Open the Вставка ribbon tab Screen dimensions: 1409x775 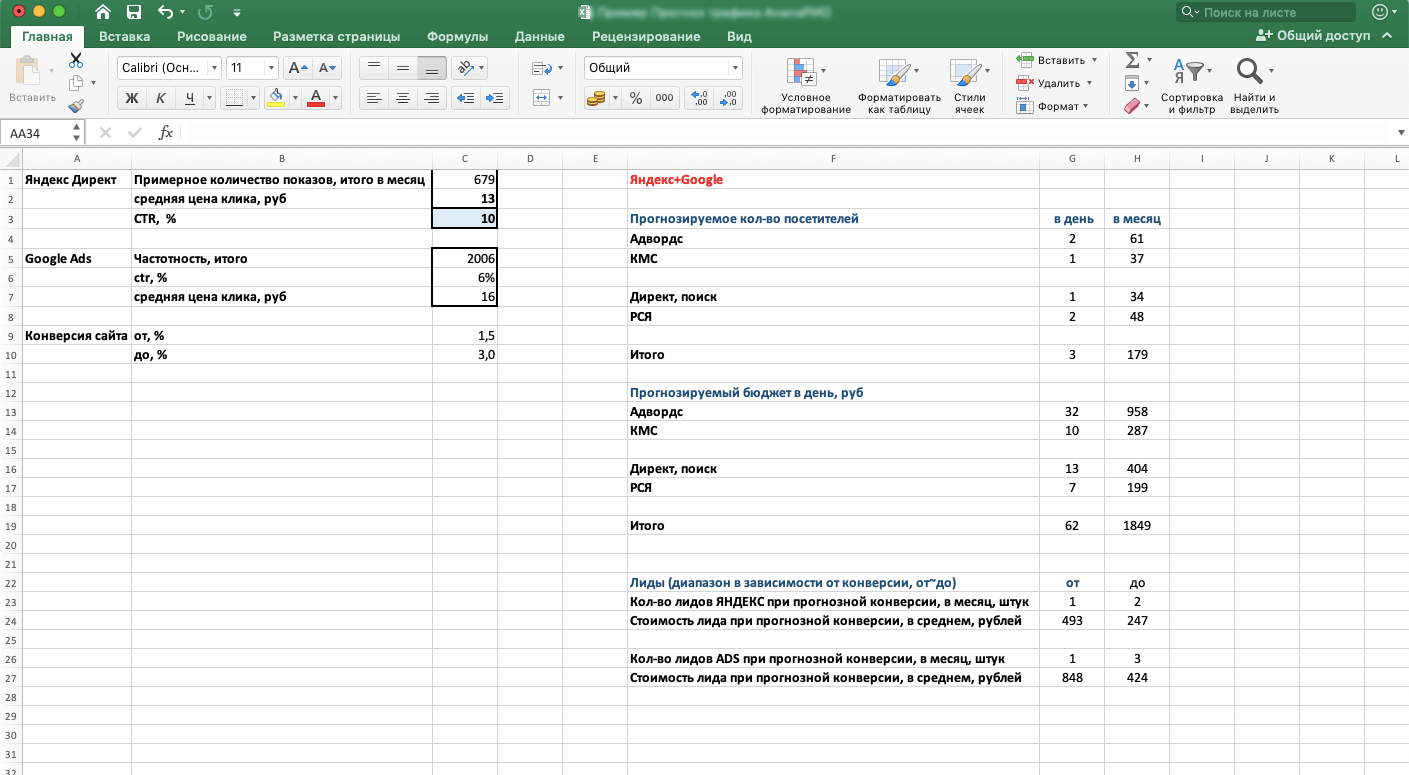[x=124, y=36]
